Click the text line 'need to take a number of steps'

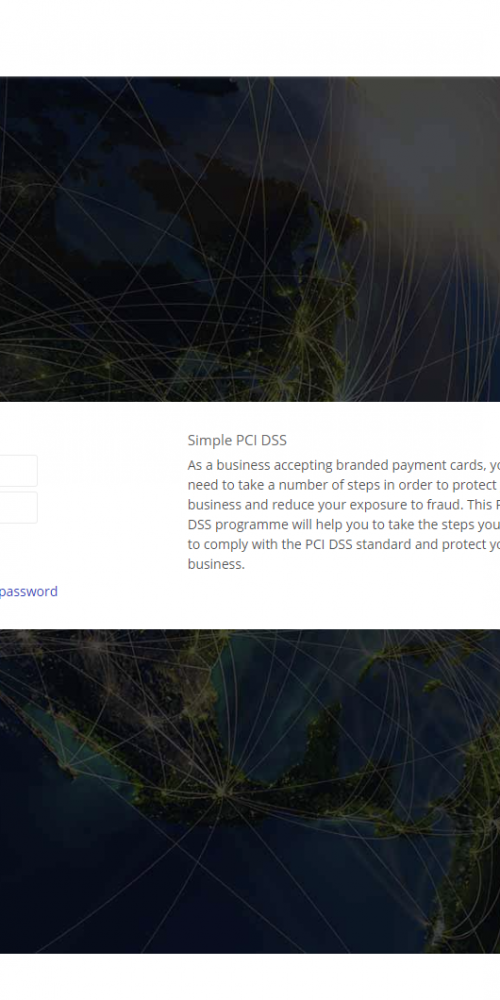pyautogui.click(x=344, y=485)
